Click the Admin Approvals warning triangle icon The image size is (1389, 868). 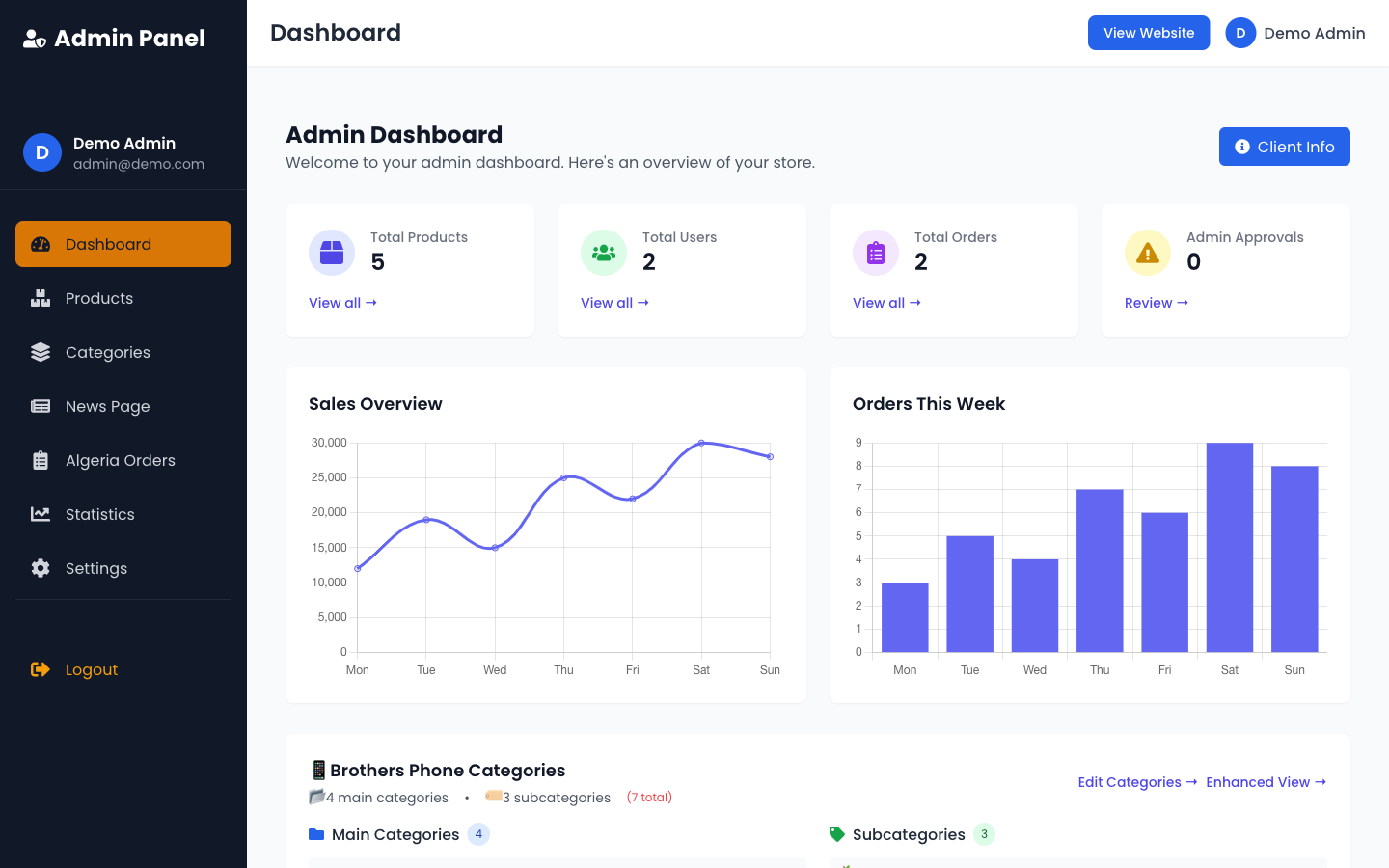(x=1148, y=252)
